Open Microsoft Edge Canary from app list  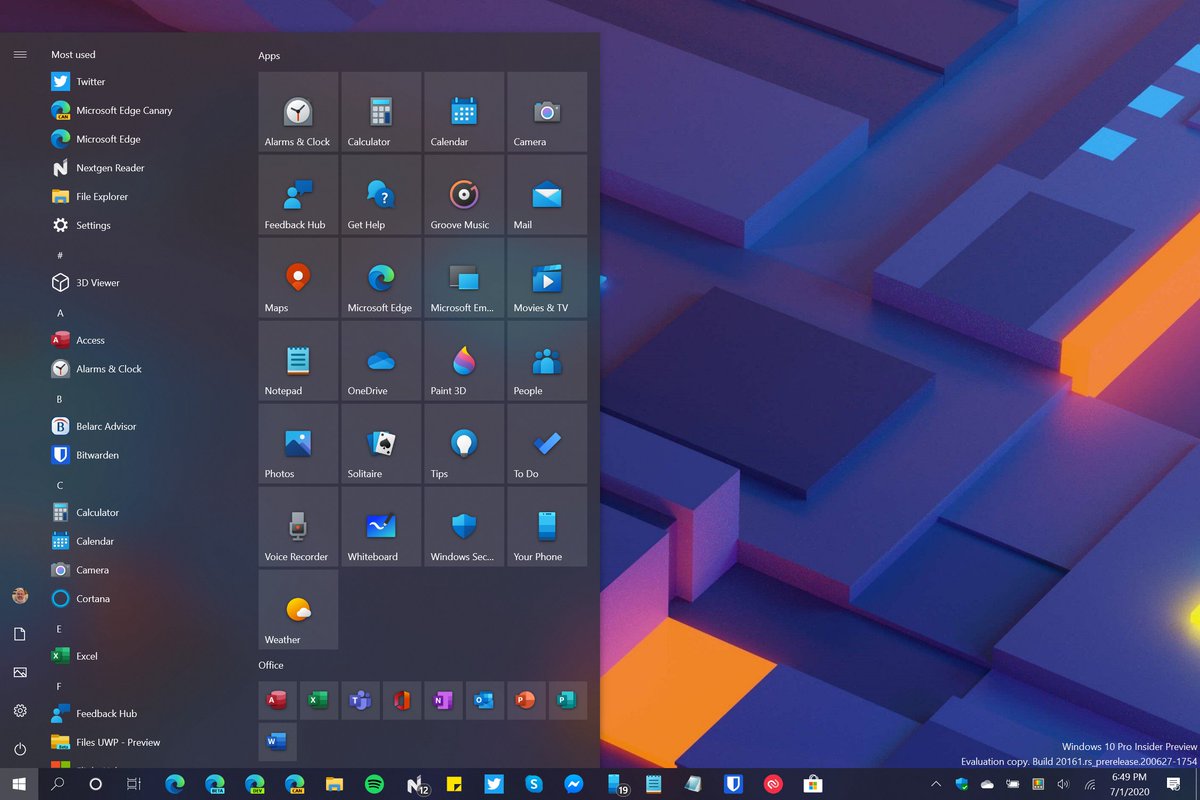(x=145, y=111)
